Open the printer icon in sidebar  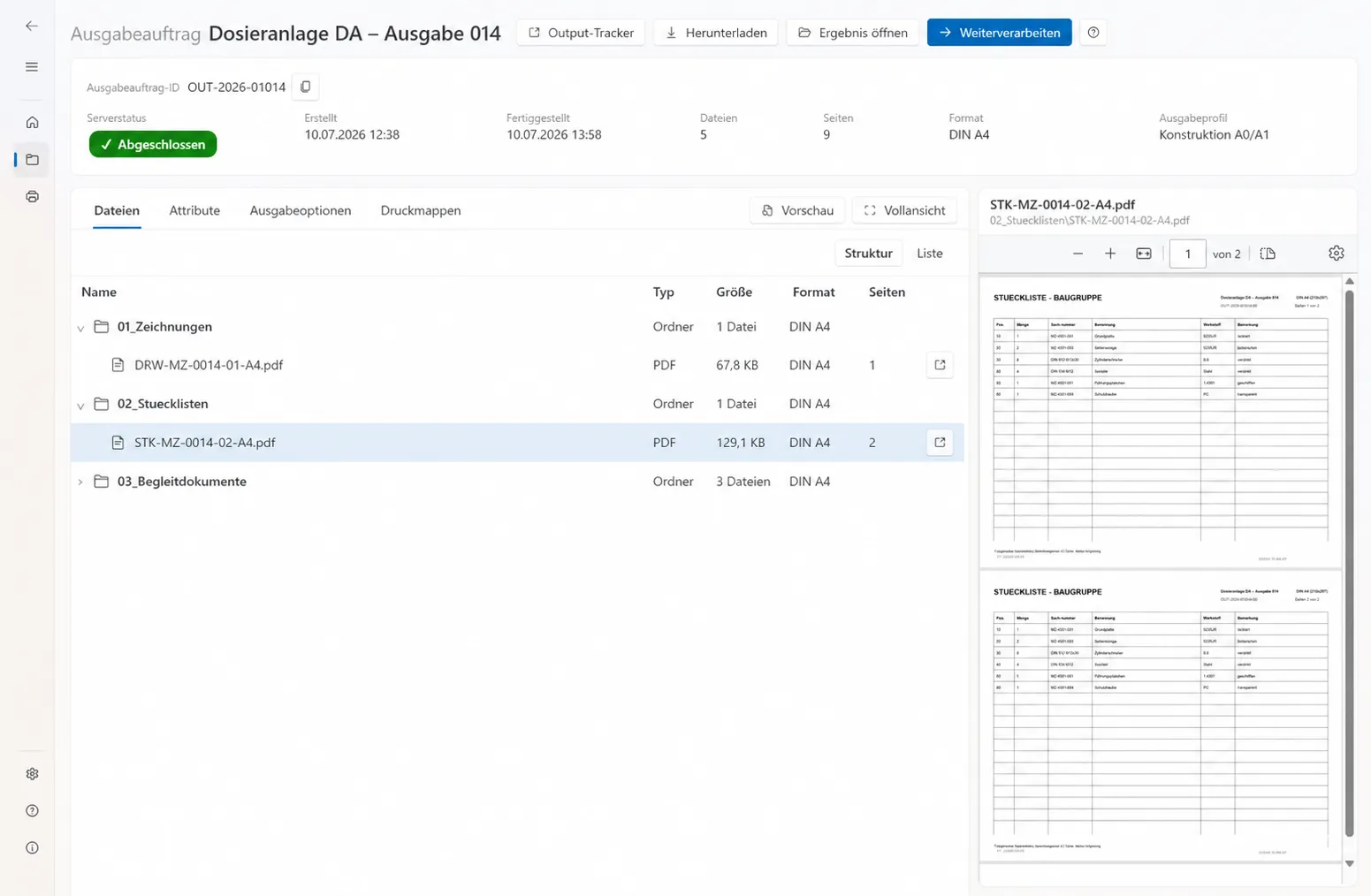click(32, 197)
